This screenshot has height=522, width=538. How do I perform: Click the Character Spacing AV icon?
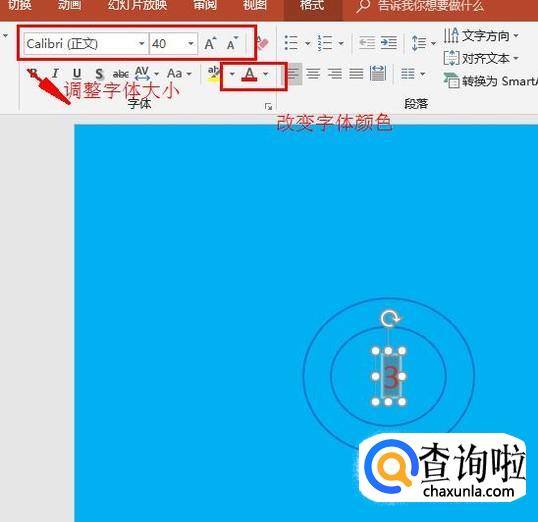click(142, 73)
